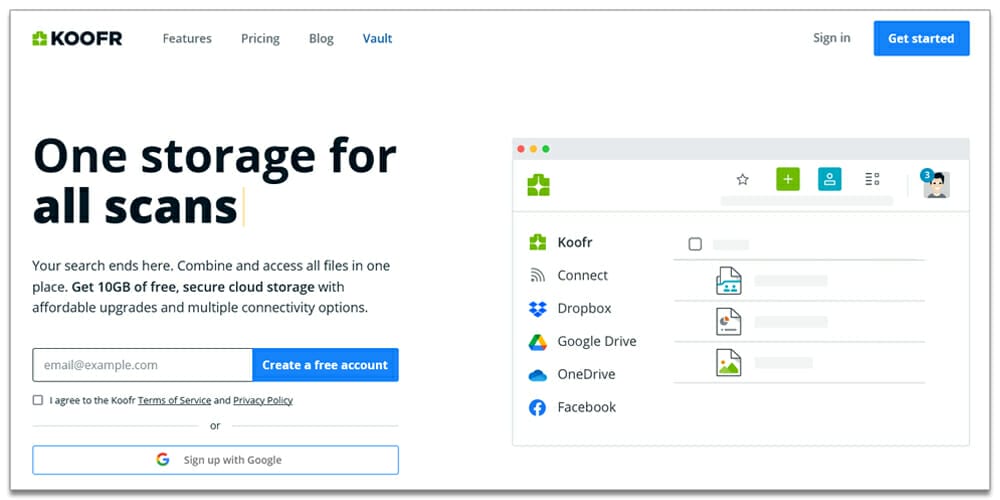Click Sign up with Google button
This screenshot has height=500, width=1000.
coord(216,460)
